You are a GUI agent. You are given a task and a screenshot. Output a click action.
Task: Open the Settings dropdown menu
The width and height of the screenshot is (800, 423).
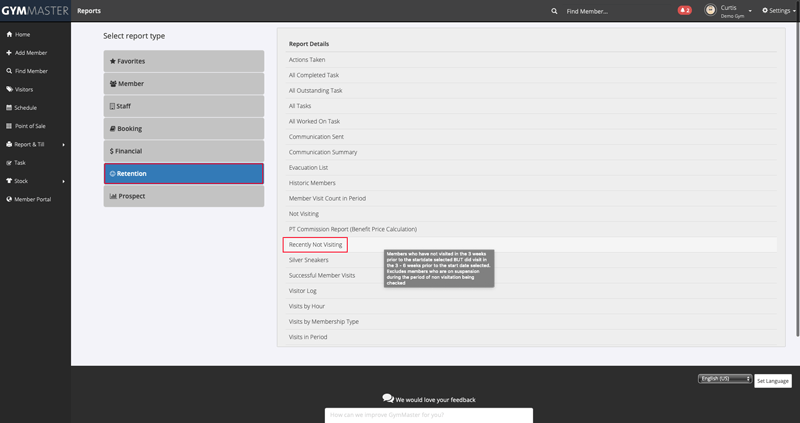pyautogui.click(x=778, y=10)
